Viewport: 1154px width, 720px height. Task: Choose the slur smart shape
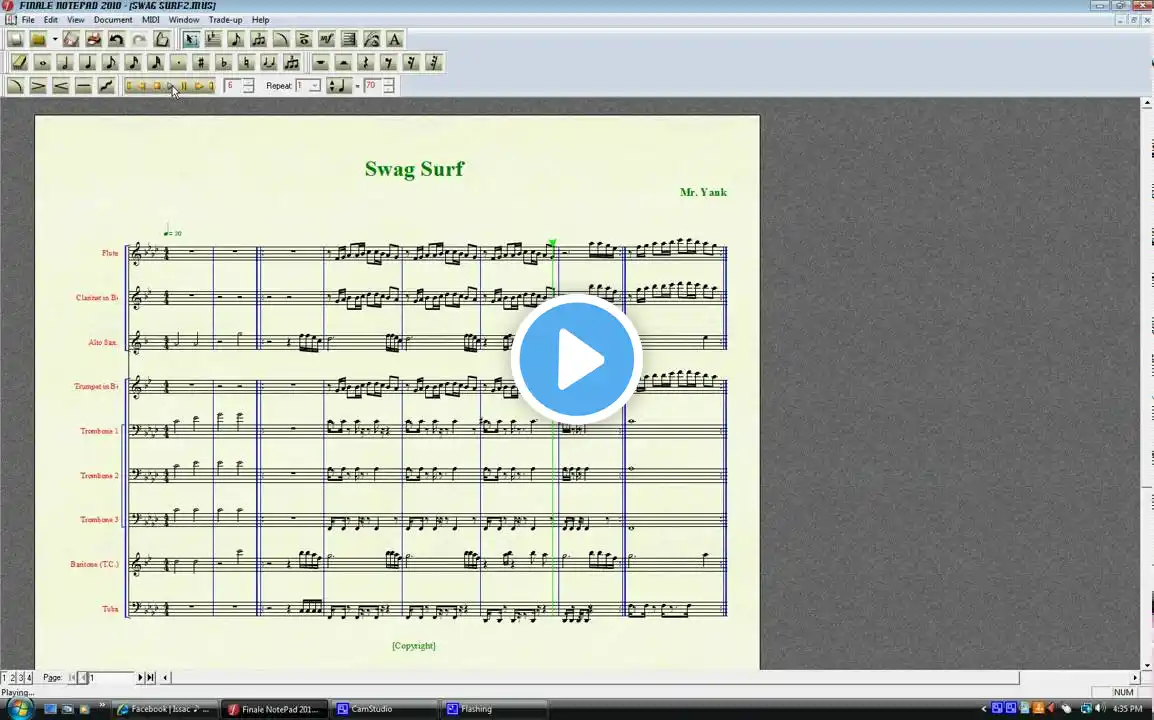click(x=15, y=86)
